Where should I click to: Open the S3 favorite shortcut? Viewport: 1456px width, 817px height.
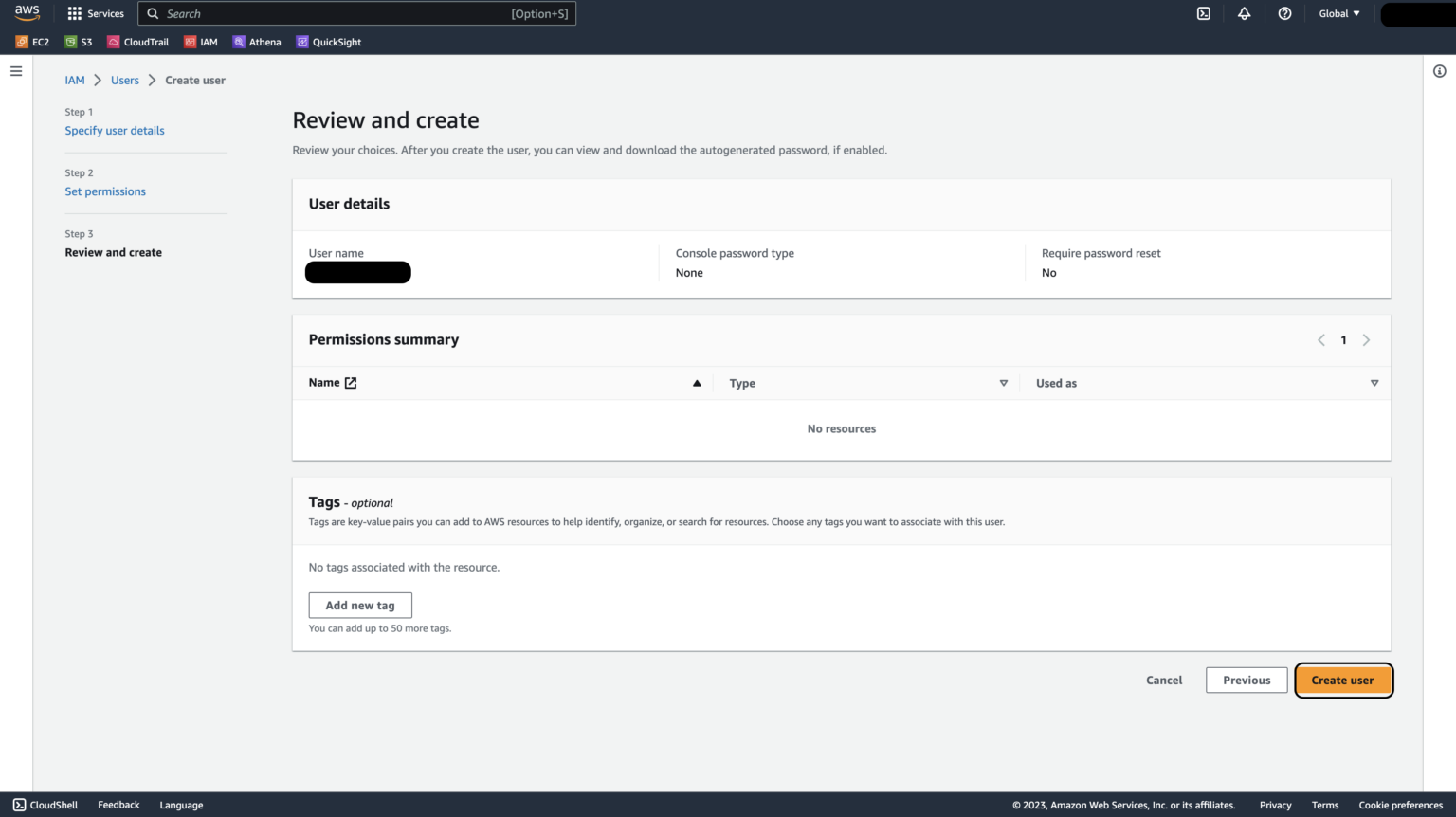[x=78, y=42]
